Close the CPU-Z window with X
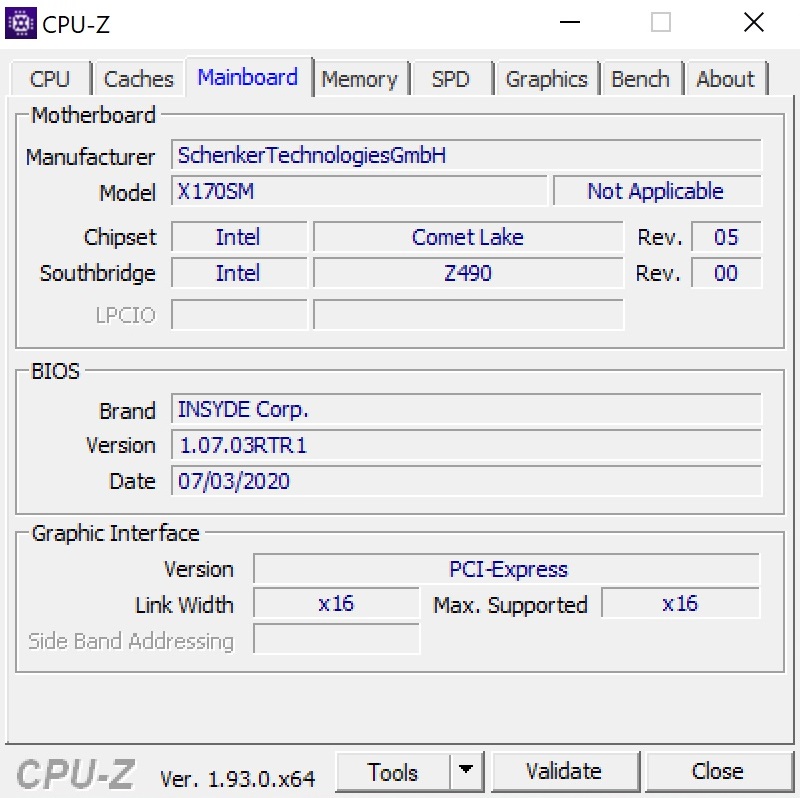Image resolution: width=800 pixels, height=798 pixels. tap(754, 22)
